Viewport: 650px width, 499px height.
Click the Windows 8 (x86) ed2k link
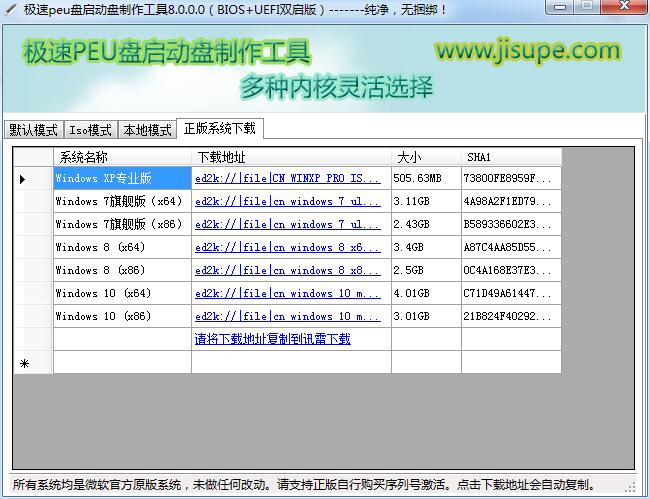[x=288, y=270]
